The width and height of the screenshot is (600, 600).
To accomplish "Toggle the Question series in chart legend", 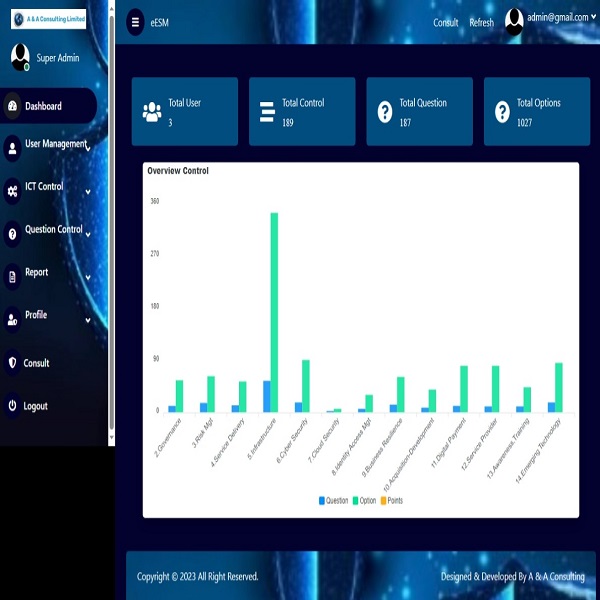I will pos(333,500).
